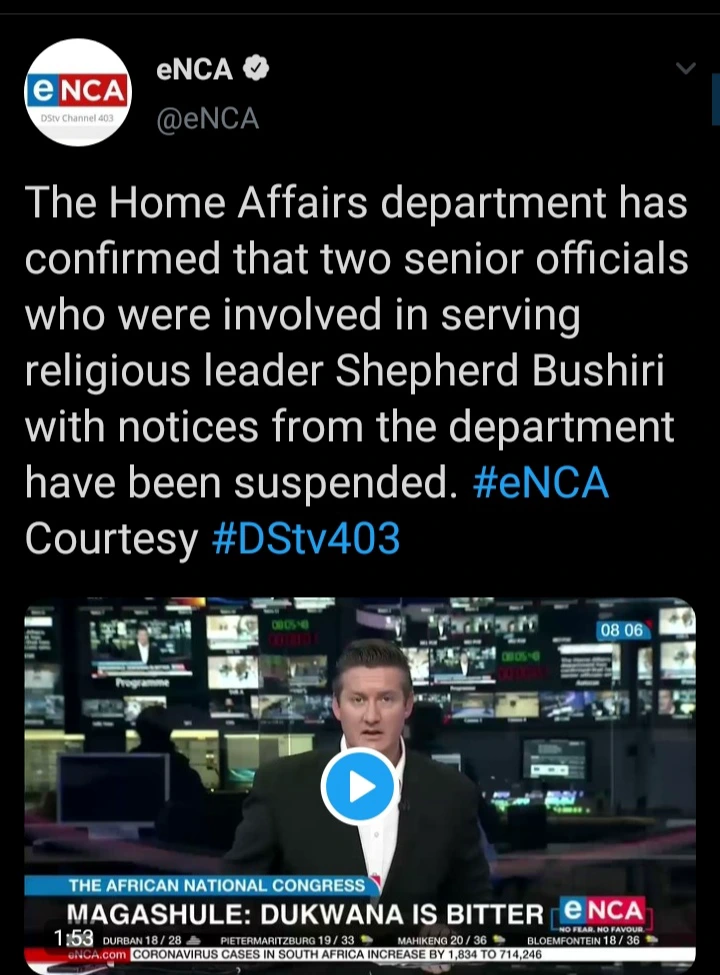Image resolution: width=720 pixels, height=975 pixels.
Task: Click the 1:53 video duration label
Action: click(x=73, y=937)
